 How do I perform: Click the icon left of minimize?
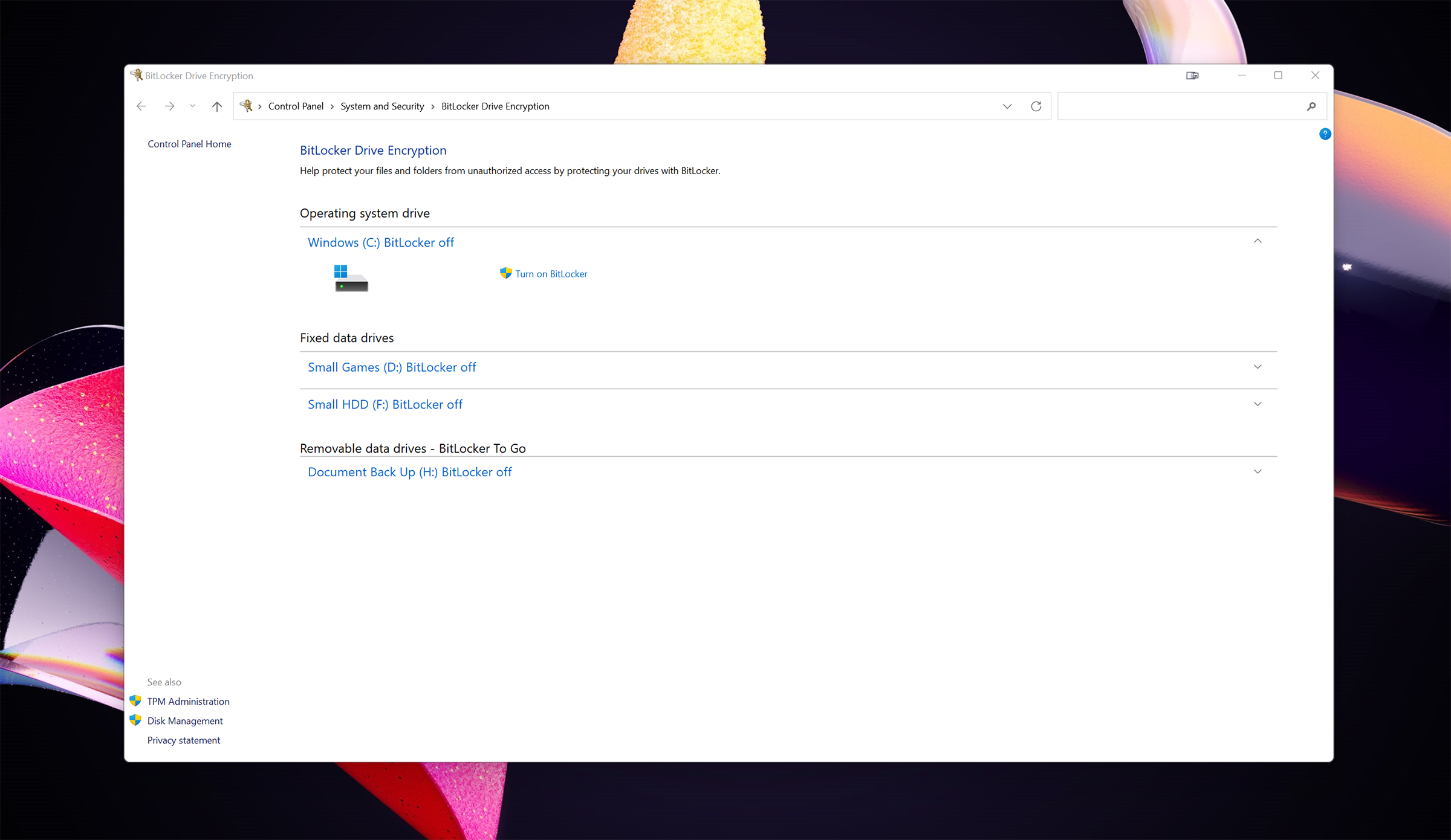coord(1192,76)
